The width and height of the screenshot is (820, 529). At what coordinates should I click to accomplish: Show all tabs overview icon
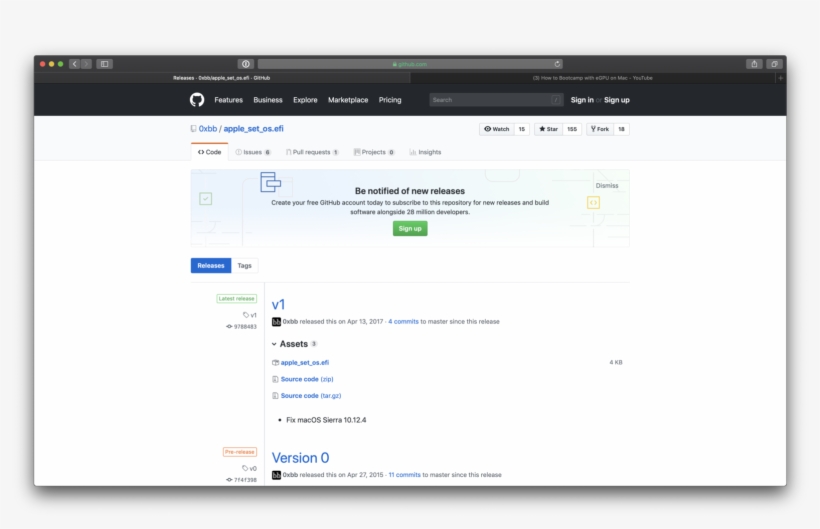[773, 64]
